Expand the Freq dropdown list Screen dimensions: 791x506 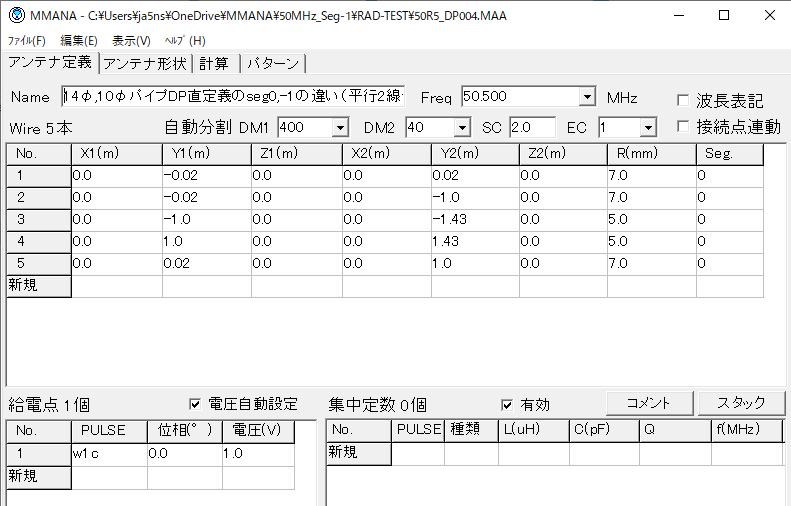587,97
